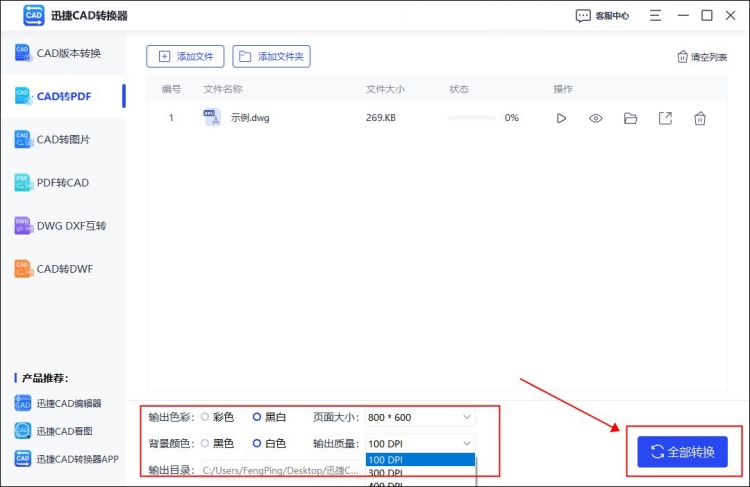The height and width of the screenshot is (487, 750).
Task: Click the 添加文件 button
Action: [x=185, y=56]
